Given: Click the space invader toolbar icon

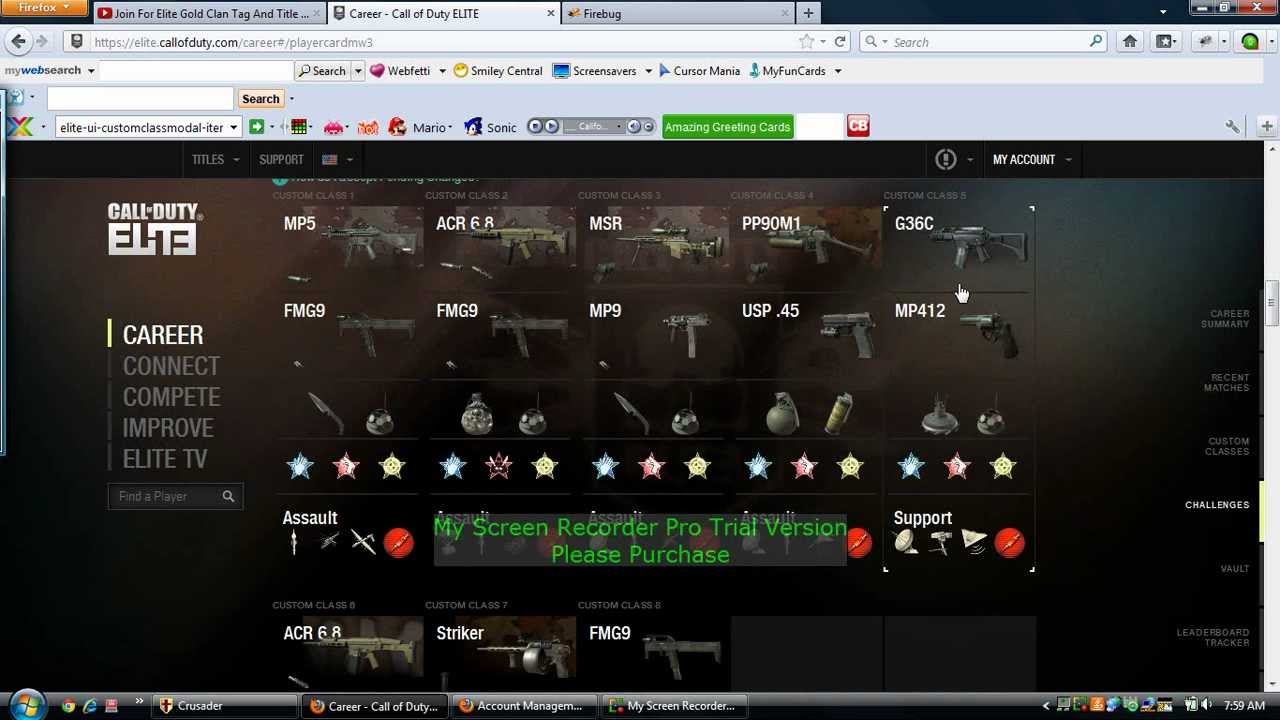Looking at the screenshot, I should (x=333, y=127).
